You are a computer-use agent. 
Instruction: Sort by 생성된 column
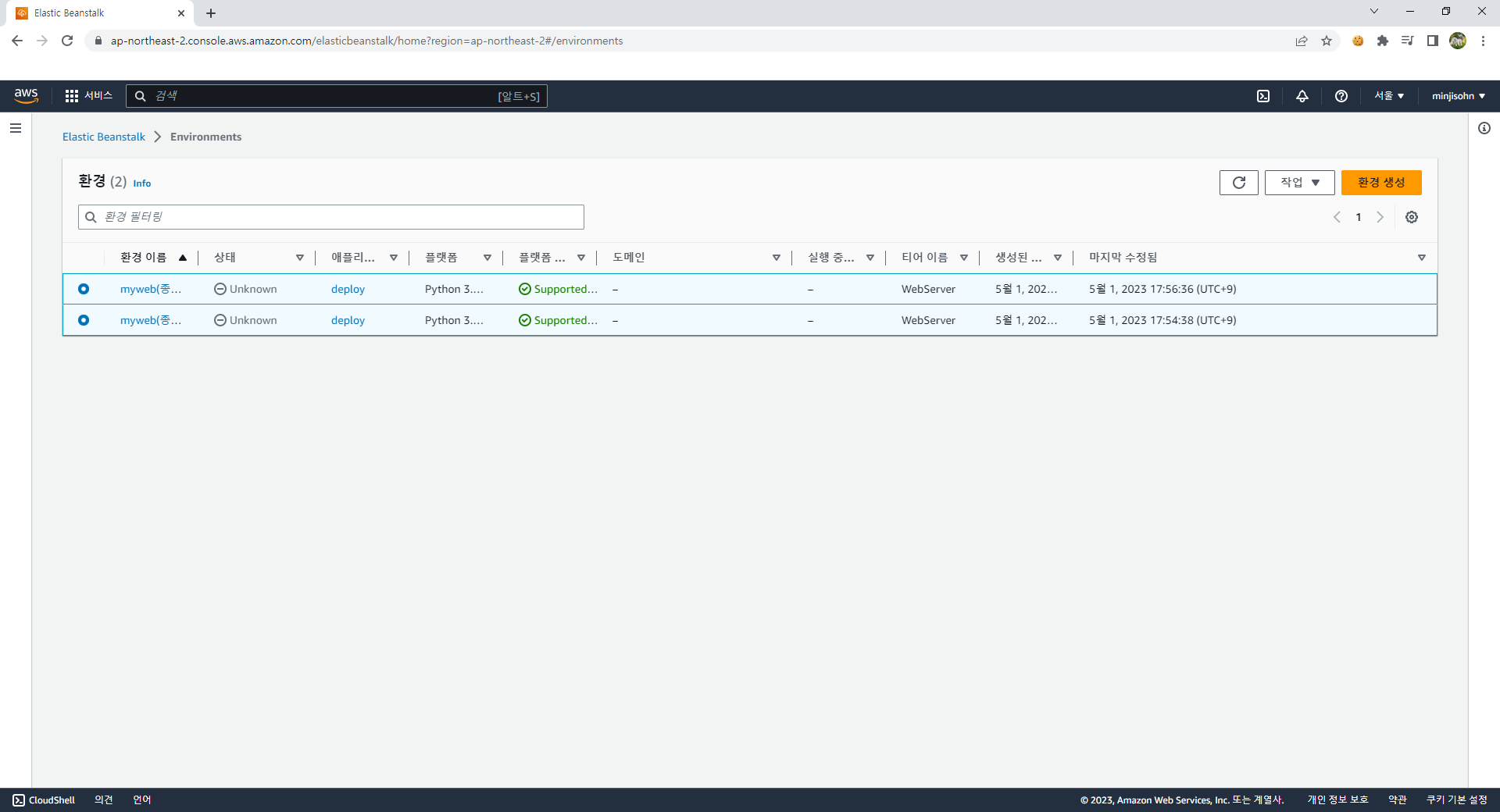click(1028, 258)
